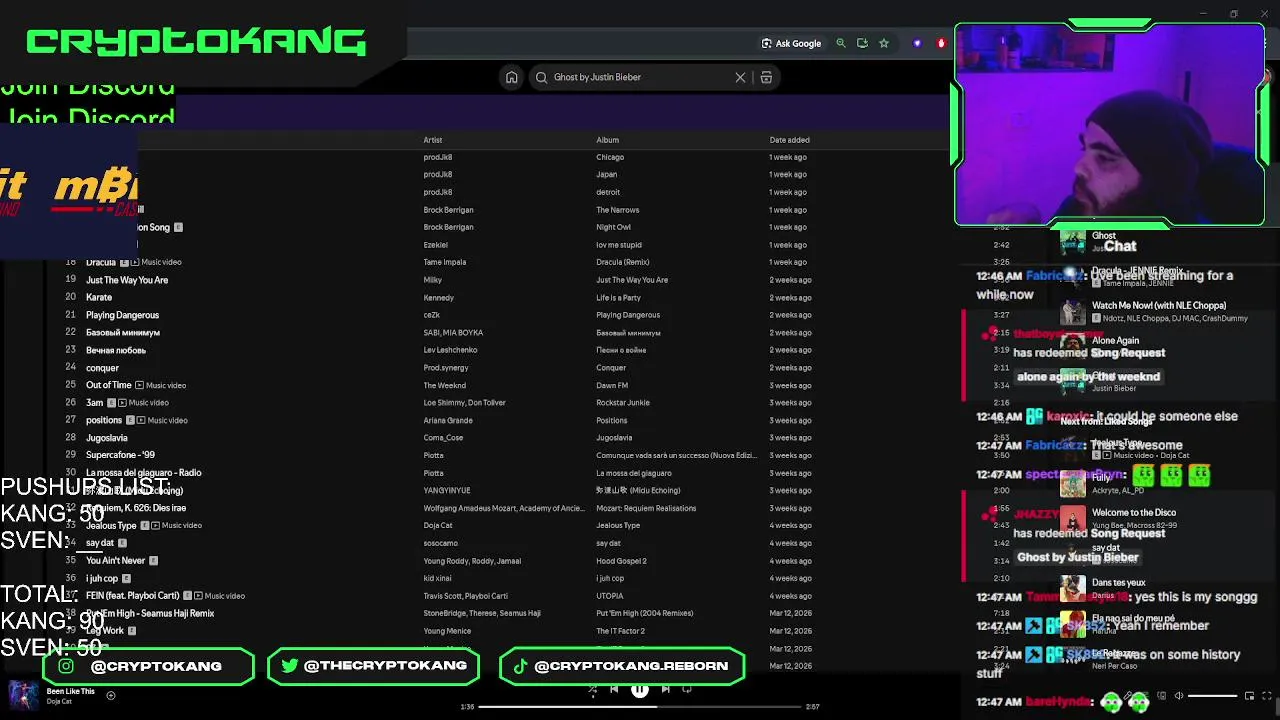
Task: Click the magnifier icon inside the search bar
Action: tap(541, 77)
